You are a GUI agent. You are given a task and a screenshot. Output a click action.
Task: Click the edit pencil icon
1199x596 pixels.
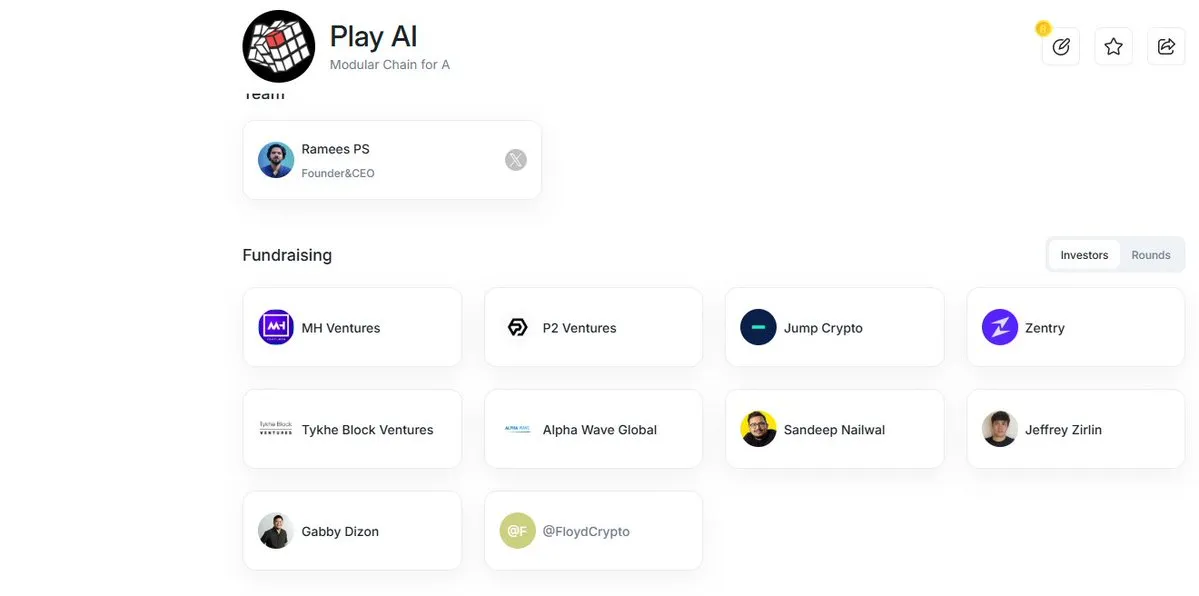pos(1061,47)
